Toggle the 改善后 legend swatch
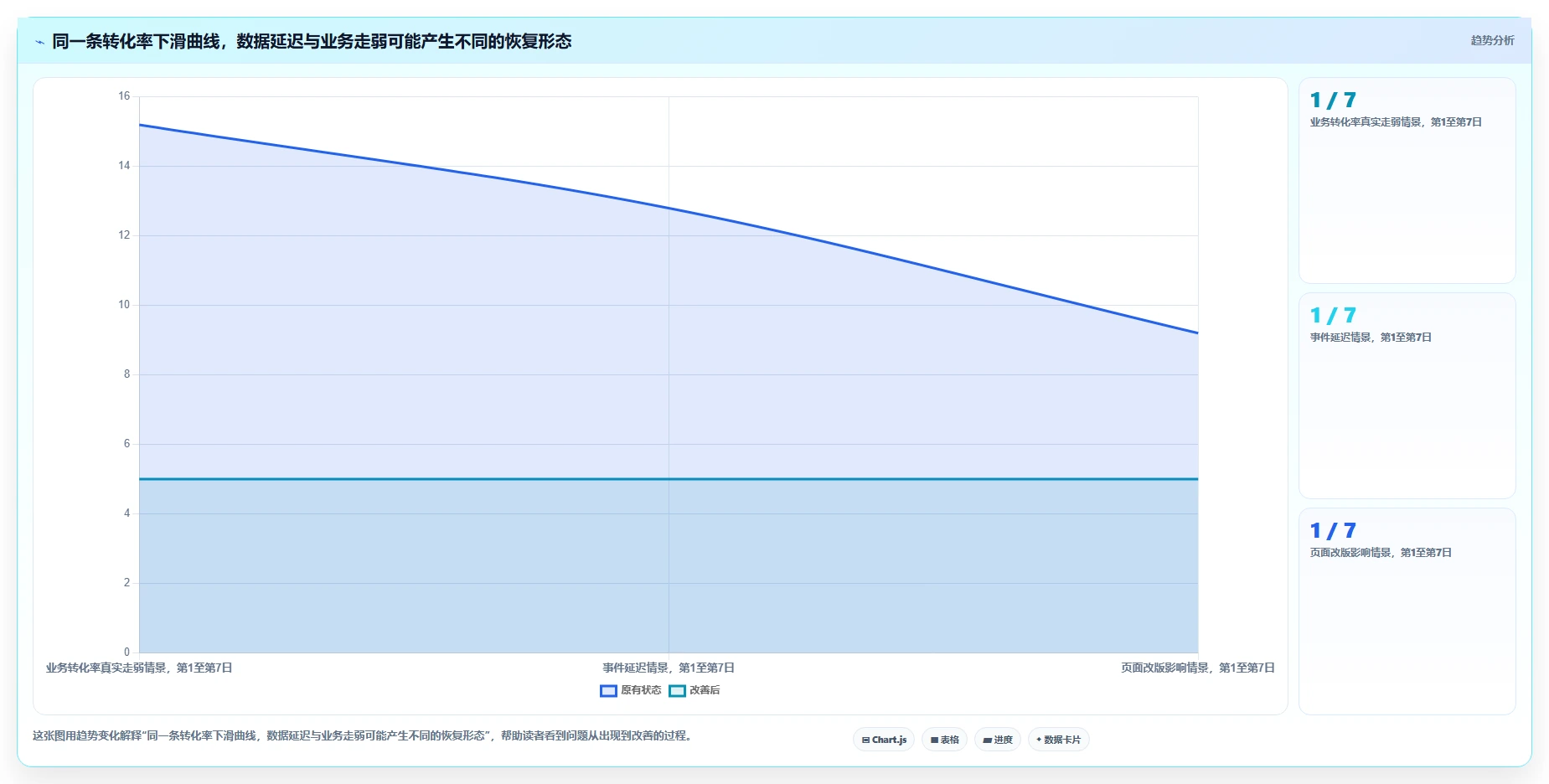Screen dimensions: 1549x784 point(677,691)
